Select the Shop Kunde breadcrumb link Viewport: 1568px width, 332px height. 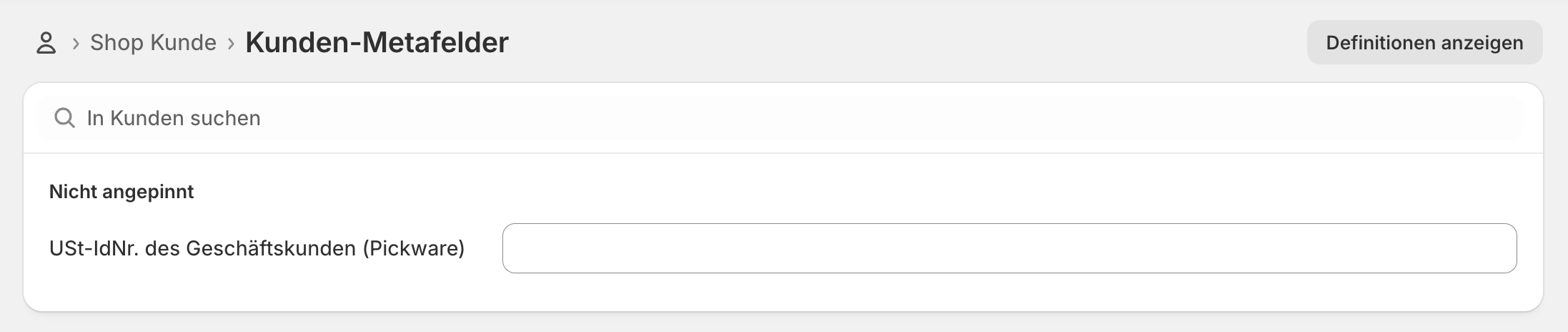pos(153,43)
